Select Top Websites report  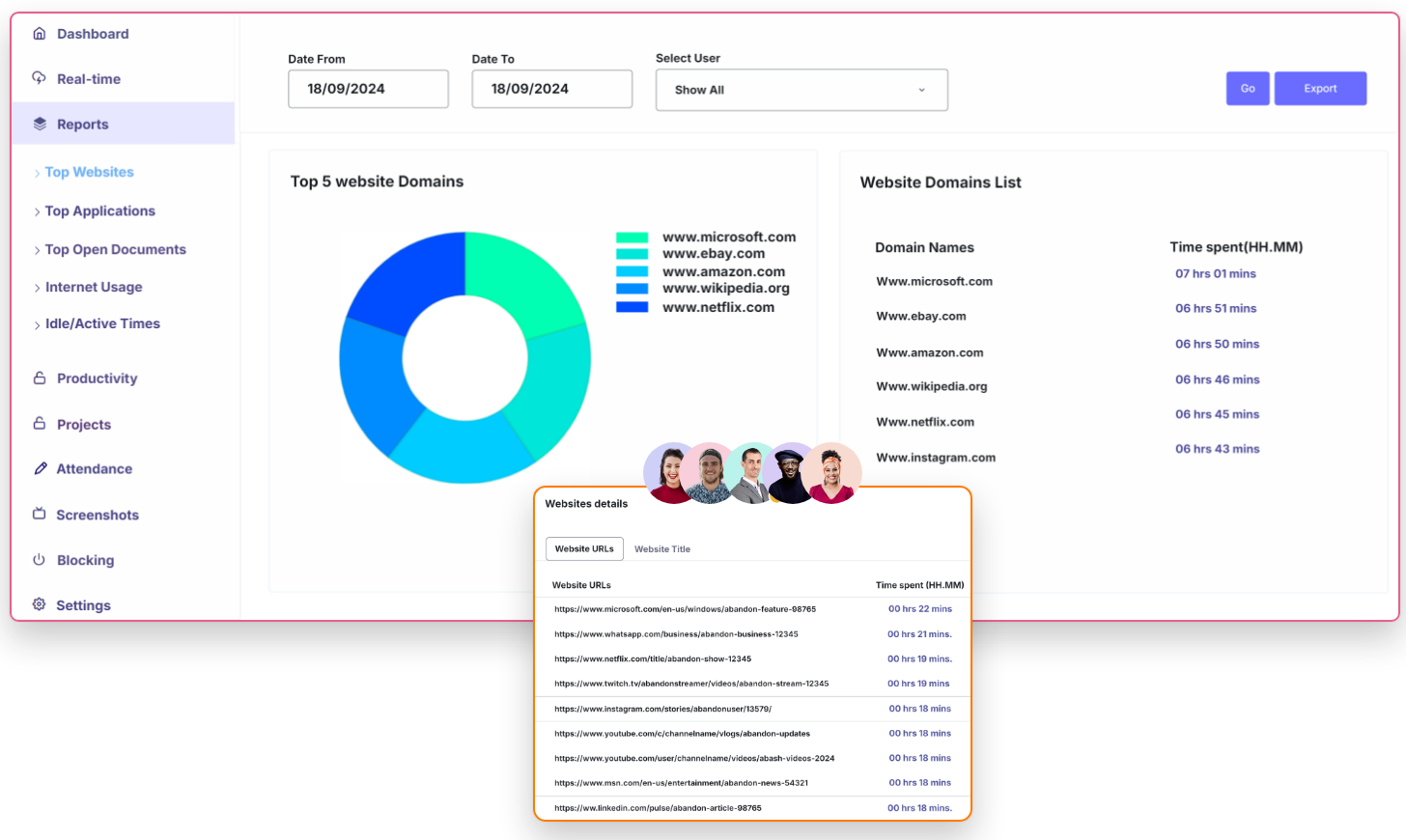90,172
